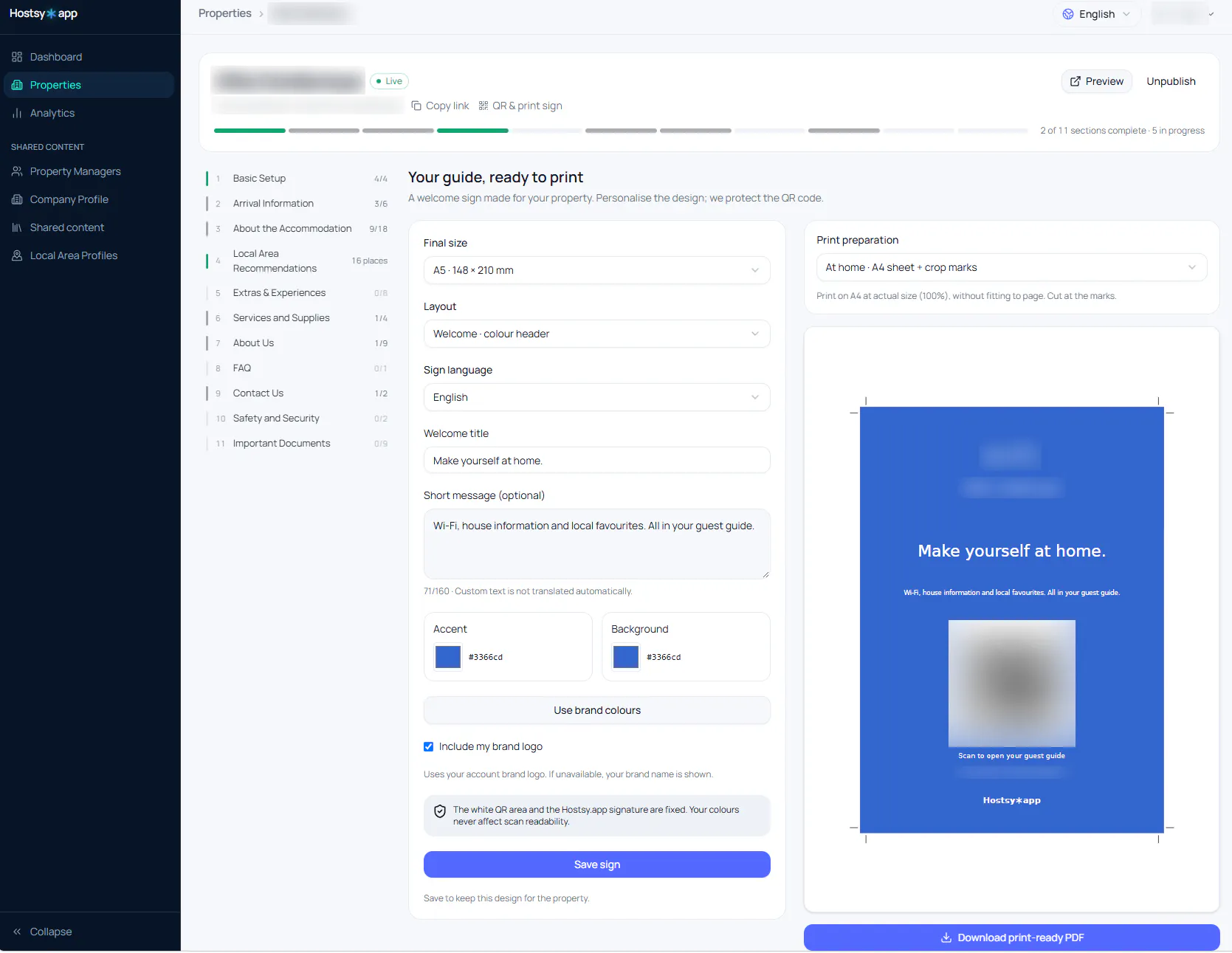Open the Sign language dropdown
The image size is (1232, 953).
pyautogui.click(x=596, y=397)
